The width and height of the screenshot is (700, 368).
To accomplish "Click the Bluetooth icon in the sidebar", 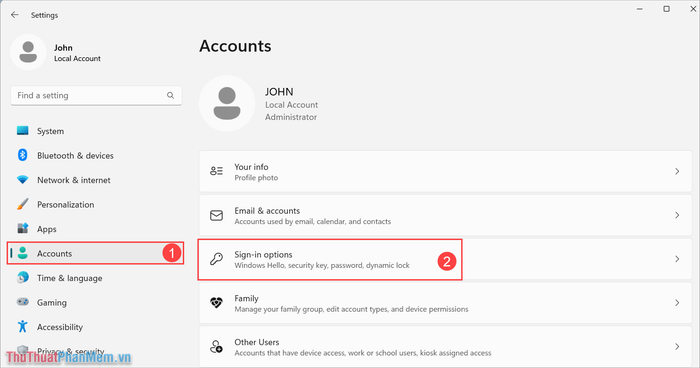I will tap(22, 155).
